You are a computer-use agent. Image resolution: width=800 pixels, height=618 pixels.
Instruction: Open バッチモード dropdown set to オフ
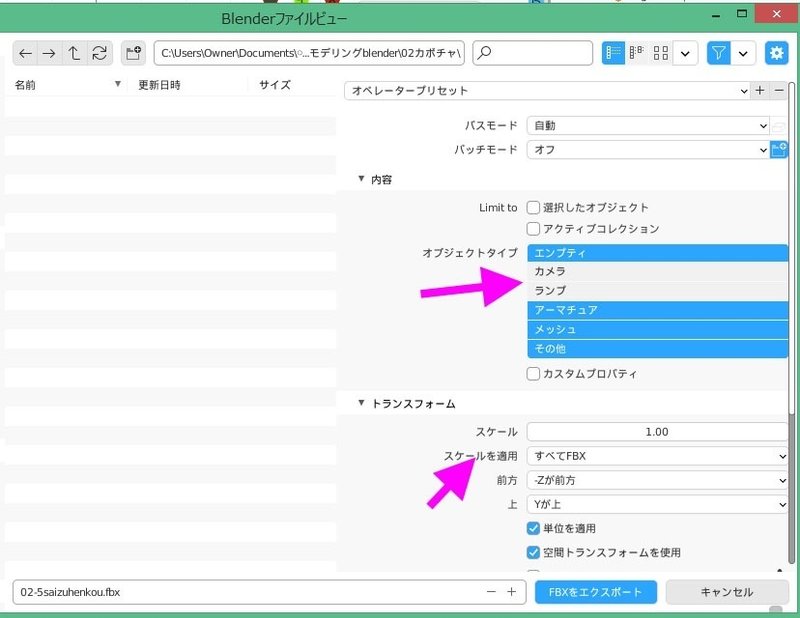coord(648,150)
